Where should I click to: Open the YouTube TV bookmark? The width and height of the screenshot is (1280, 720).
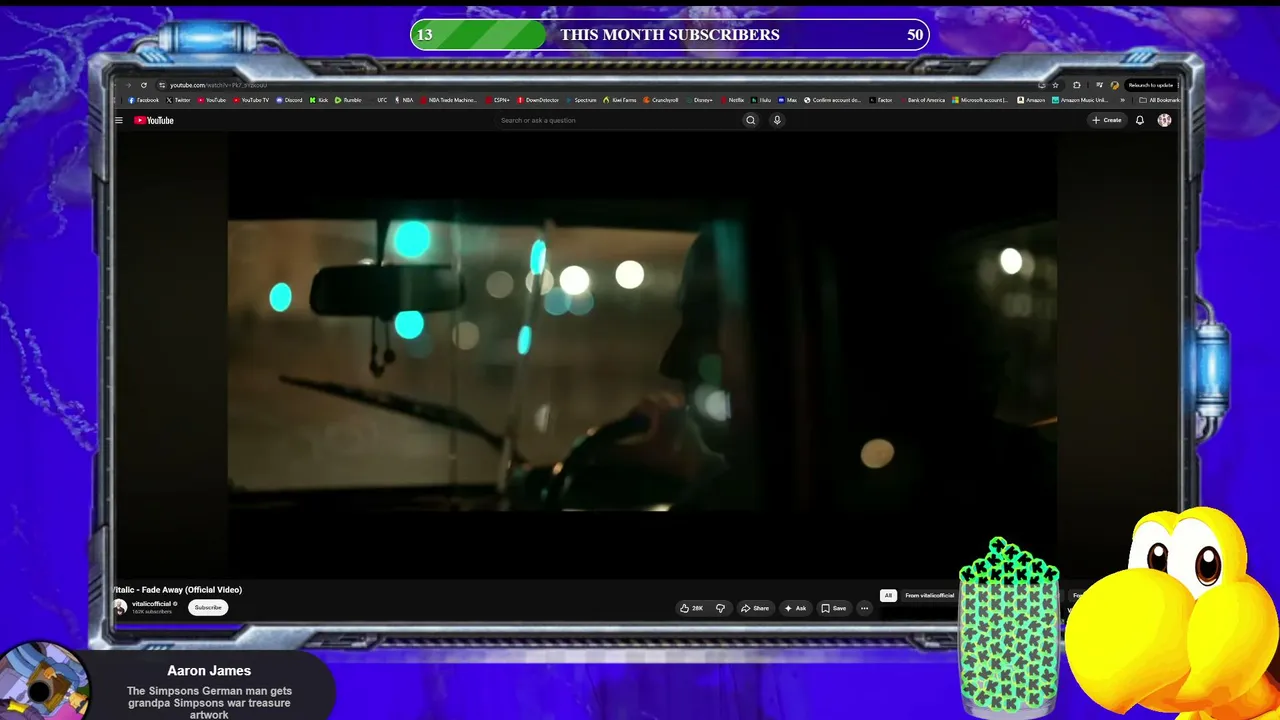pos(251,100)
